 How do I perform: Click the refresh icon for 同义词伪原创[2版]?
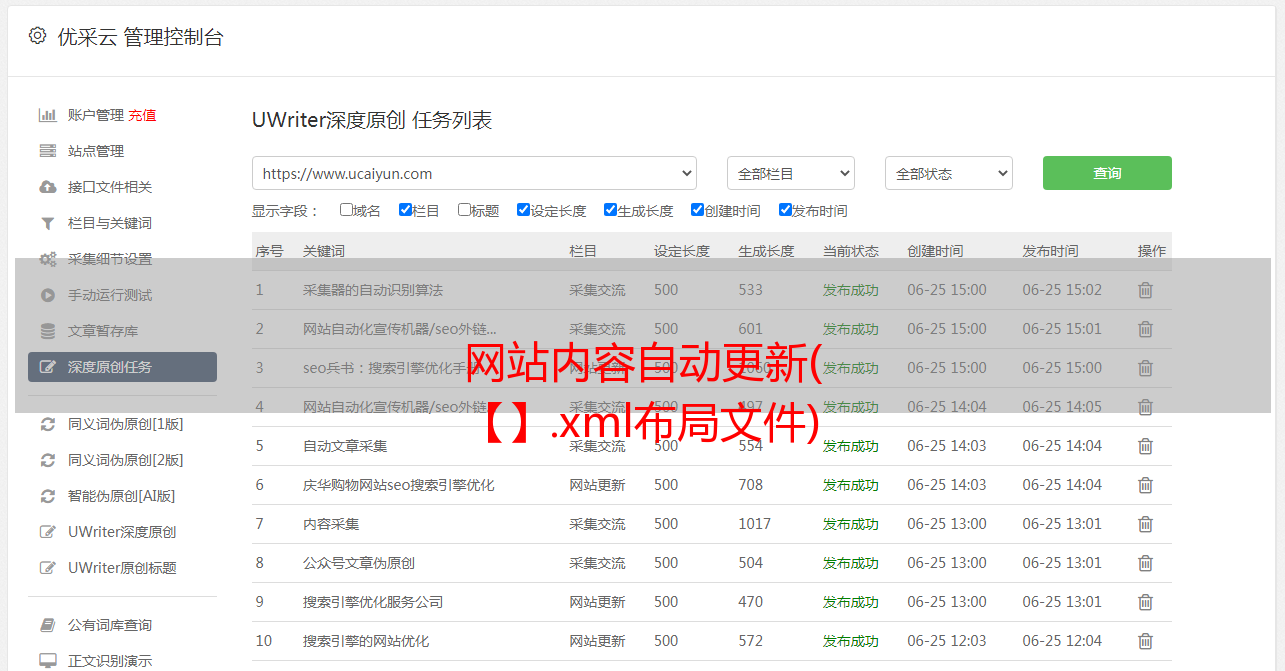point(47,460)
